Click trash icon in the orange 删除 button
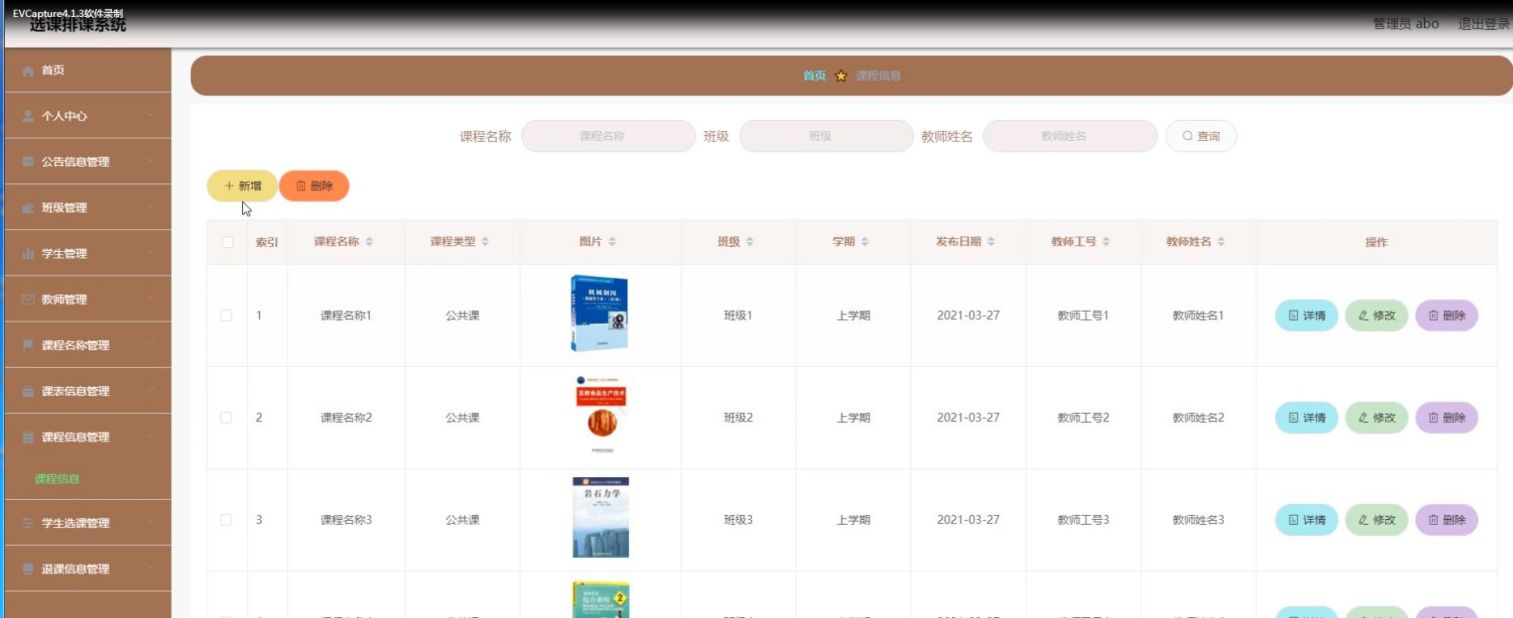Viewport: 1513px width, 618px height. pyautogui.click(x=301, y=186)
